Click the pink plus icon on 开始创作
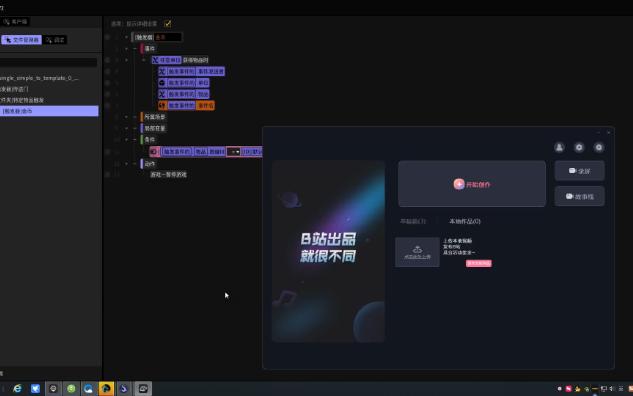633x396 pixels. tap(459, 184)
